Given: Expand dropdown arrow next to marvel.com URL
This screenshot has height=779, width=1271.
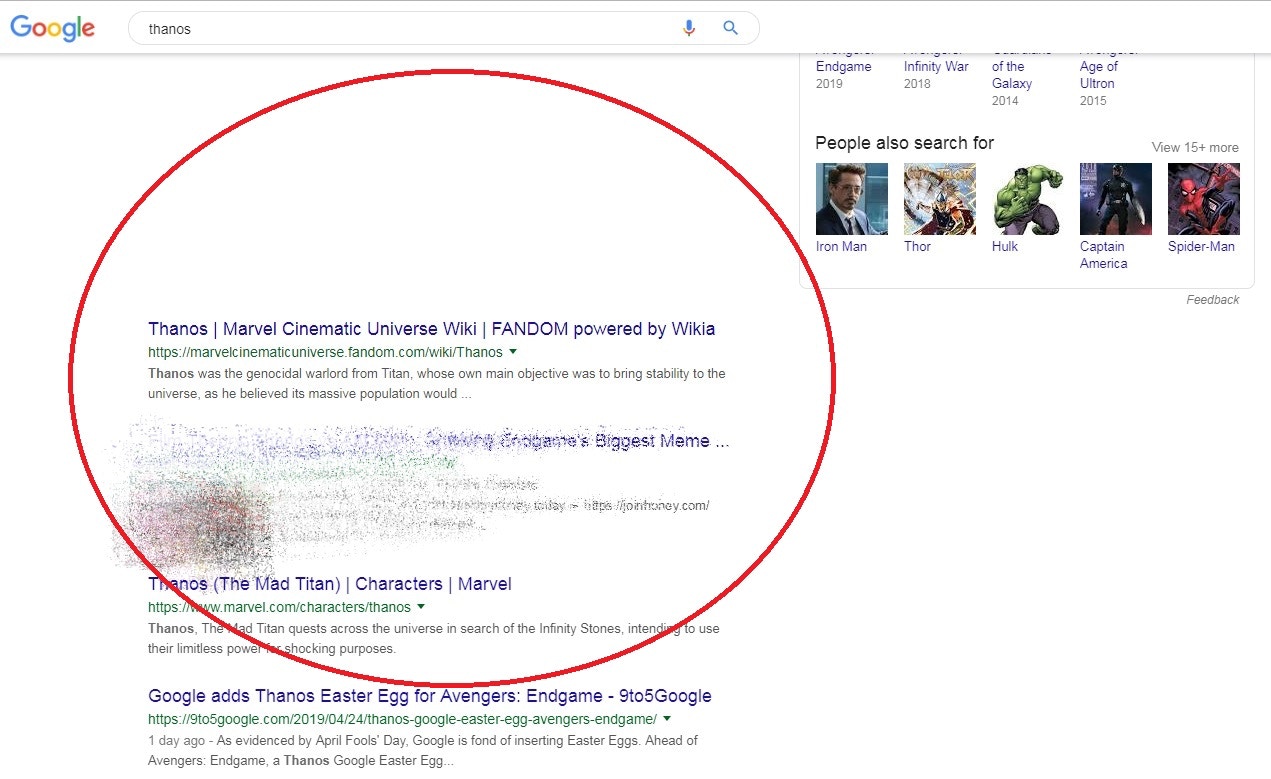Looking at the screenshot, I should 421,607.
